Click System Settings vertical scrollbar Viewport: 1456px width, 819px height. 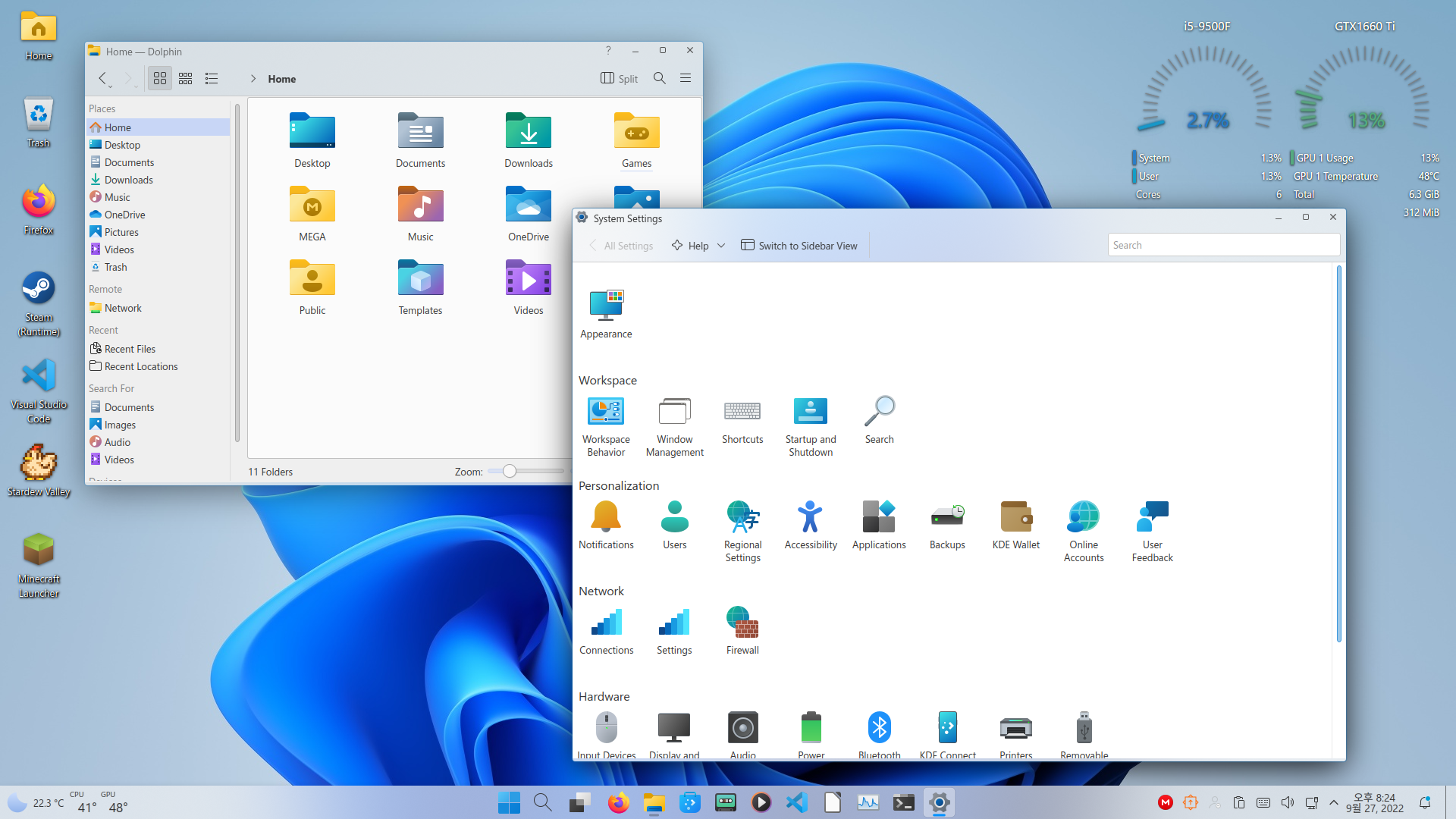pos(1338,455)
